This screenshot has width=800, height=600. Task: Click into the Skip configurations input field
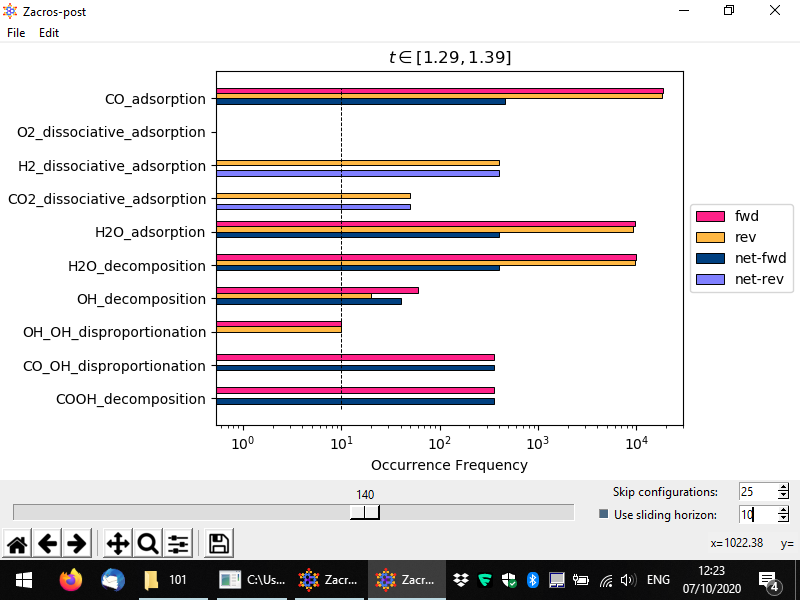[755, 492]
